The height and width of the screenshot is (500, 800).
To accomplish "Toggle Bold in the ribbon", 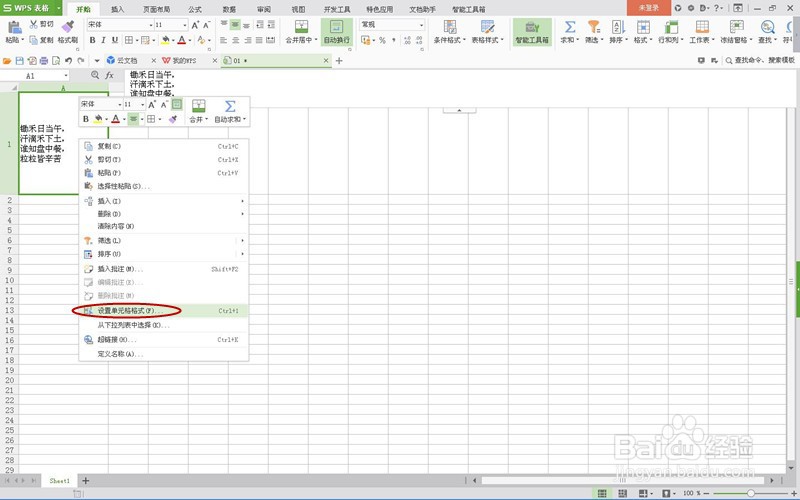I will coord(92,40).
